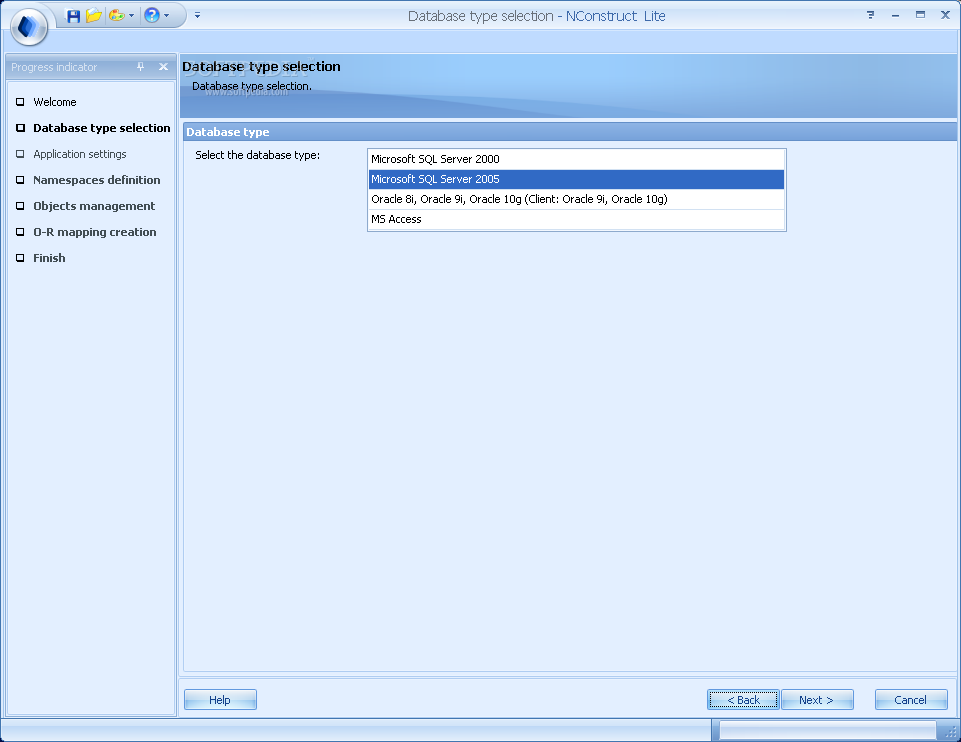Click the 'Select the database type:' label
This screenshot has height=742, width=961.
(x=257, y=156)
